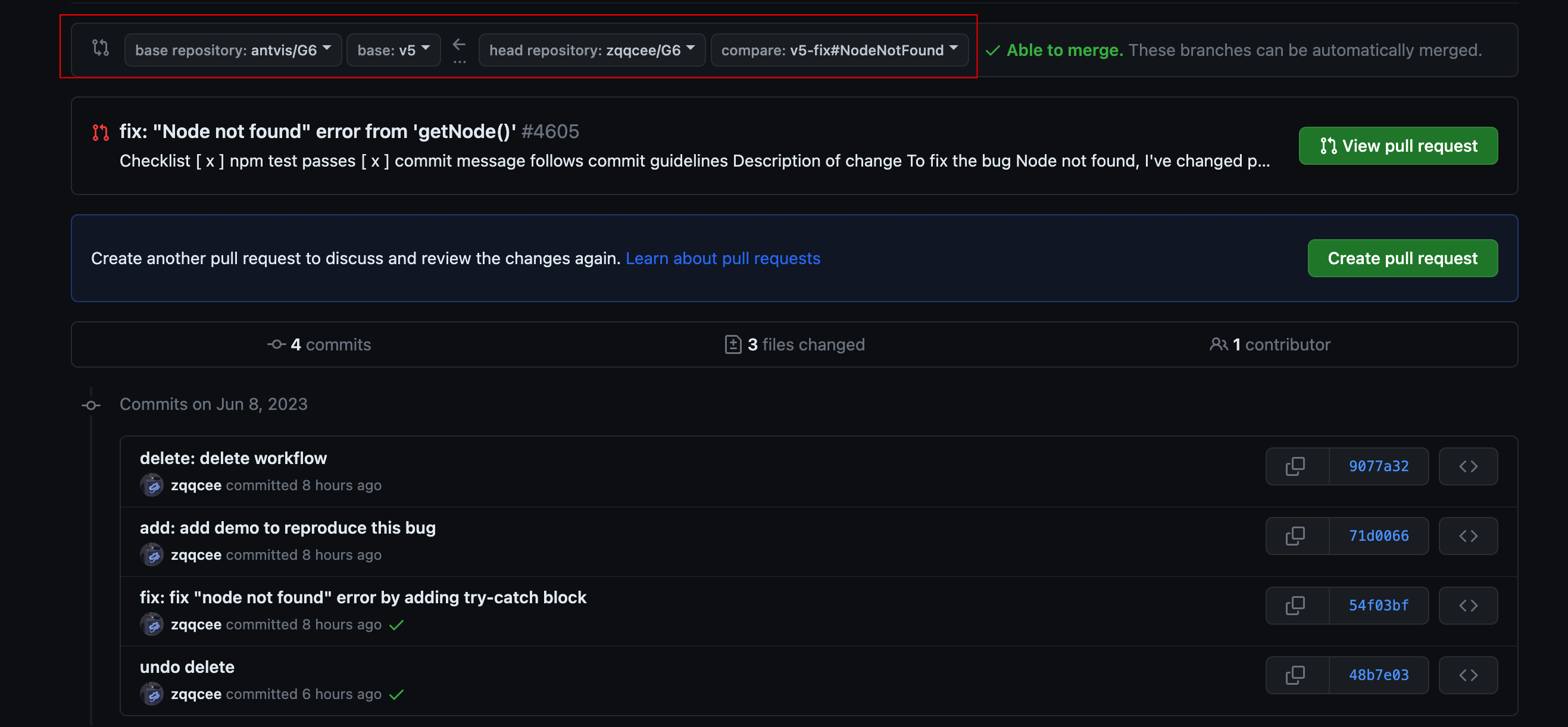Viewport: 1568px width, 727px height.
Task: Open Learn about pull requests link
Action: (x=723, y=259)
